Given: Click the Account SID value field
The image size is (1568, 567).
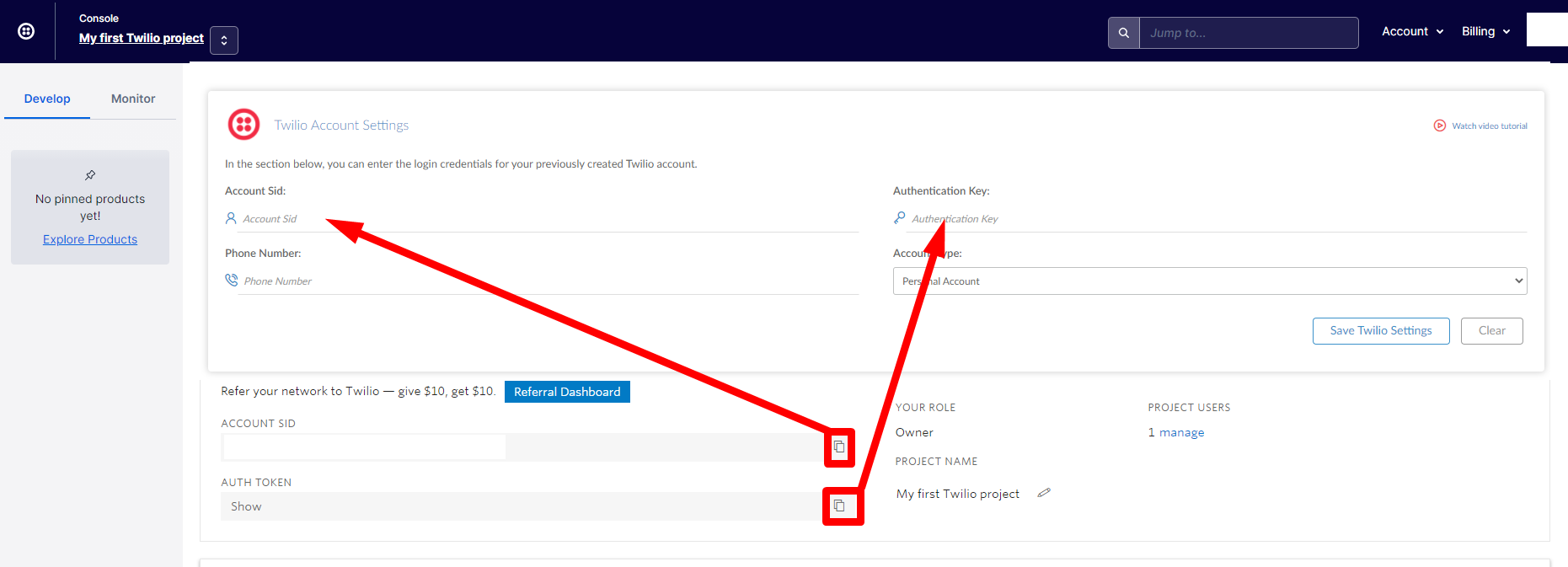Looking at the screenshot, I should [522, 447].
